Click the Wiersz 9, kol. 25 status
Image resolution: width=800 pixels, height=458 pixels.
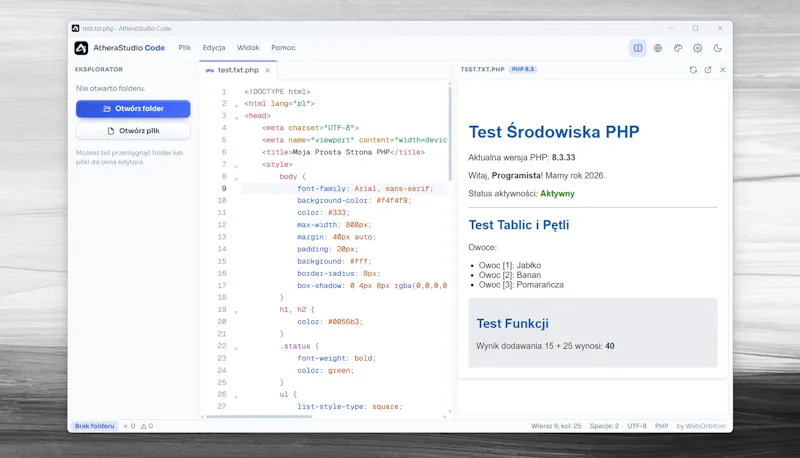tap(556, 426)
